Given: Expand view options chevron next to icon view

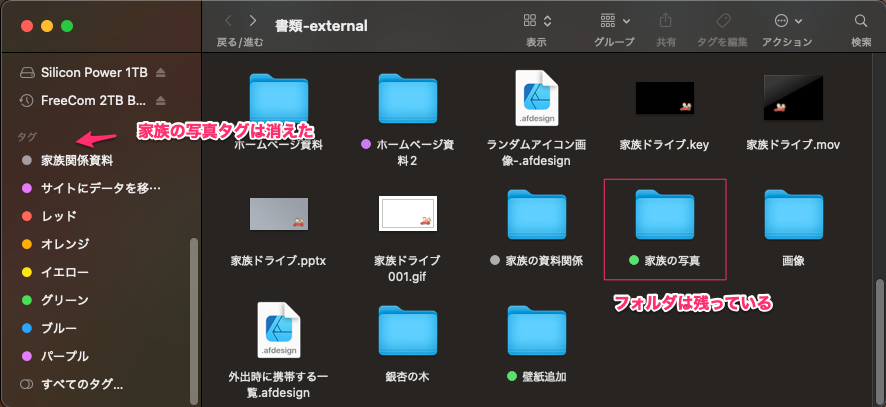Looking at the screenshot, I should (x=549, y=21).
